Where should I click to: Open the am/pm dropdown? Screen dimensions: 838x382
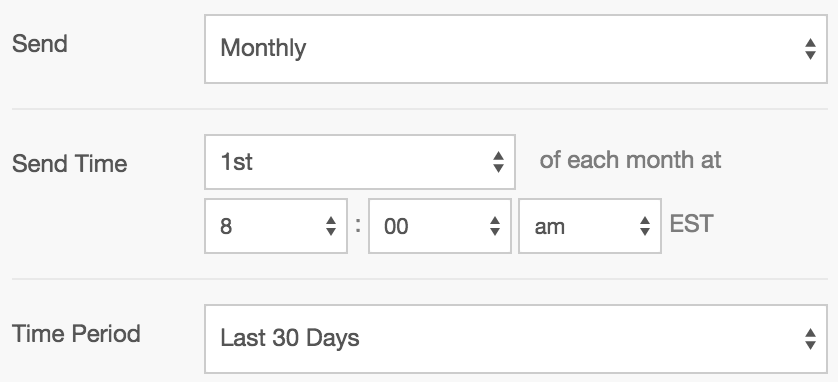(x=590, y=226)
